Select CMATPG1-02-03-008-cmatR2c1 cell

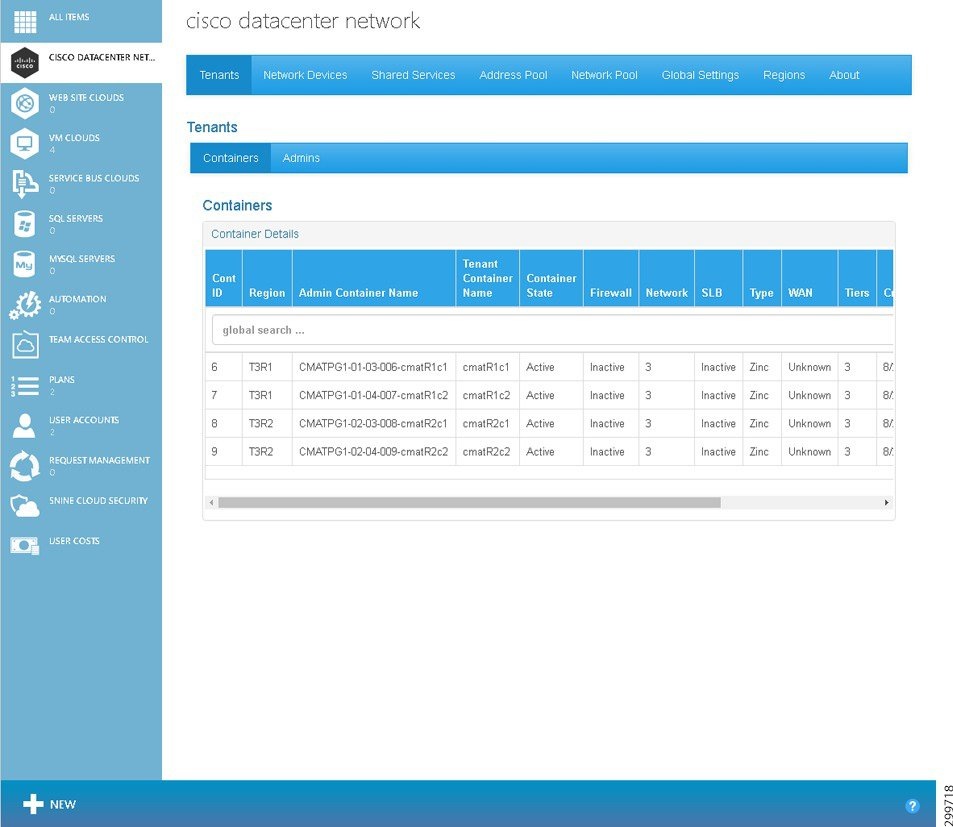point(373,424)
